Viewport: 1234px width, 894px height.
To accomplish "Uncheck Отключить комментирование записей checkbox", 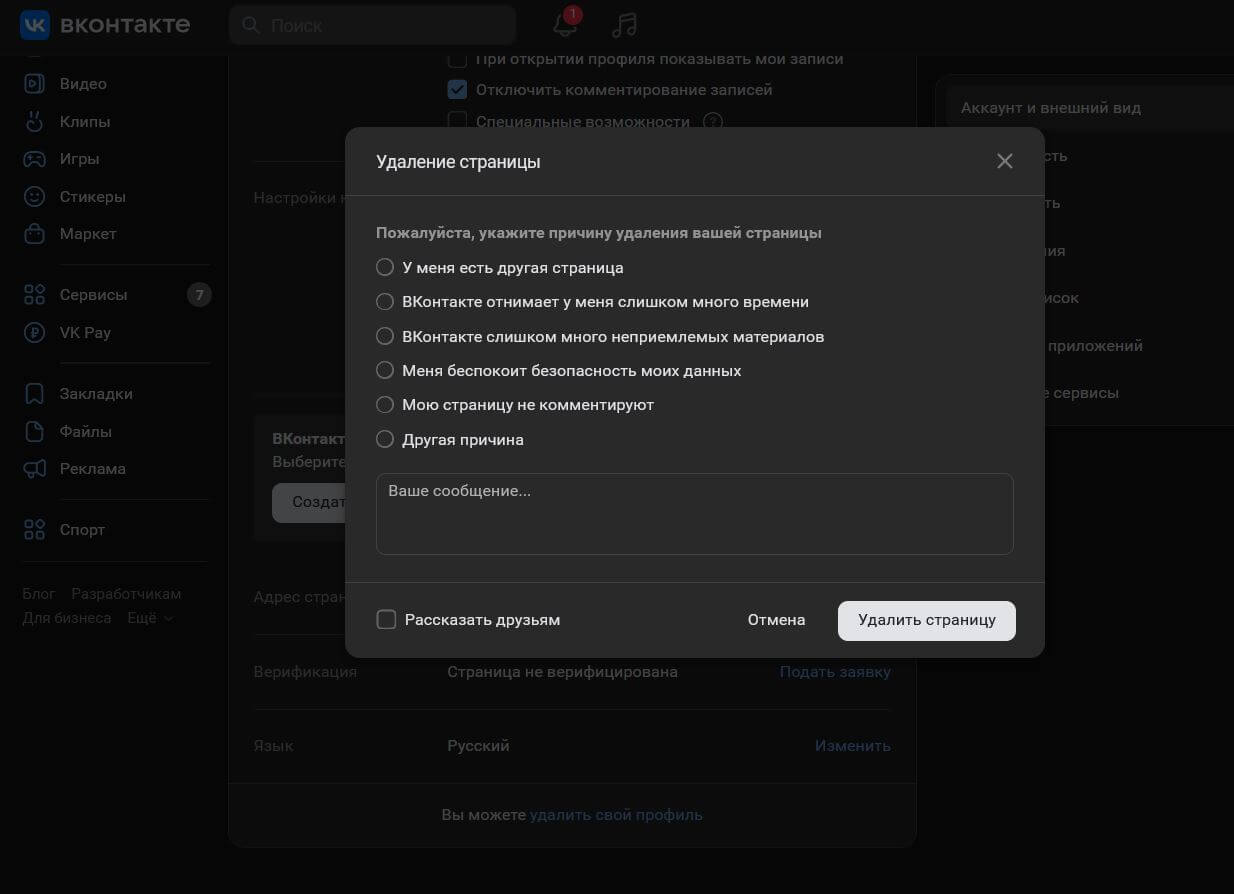I will coord(457,90).
